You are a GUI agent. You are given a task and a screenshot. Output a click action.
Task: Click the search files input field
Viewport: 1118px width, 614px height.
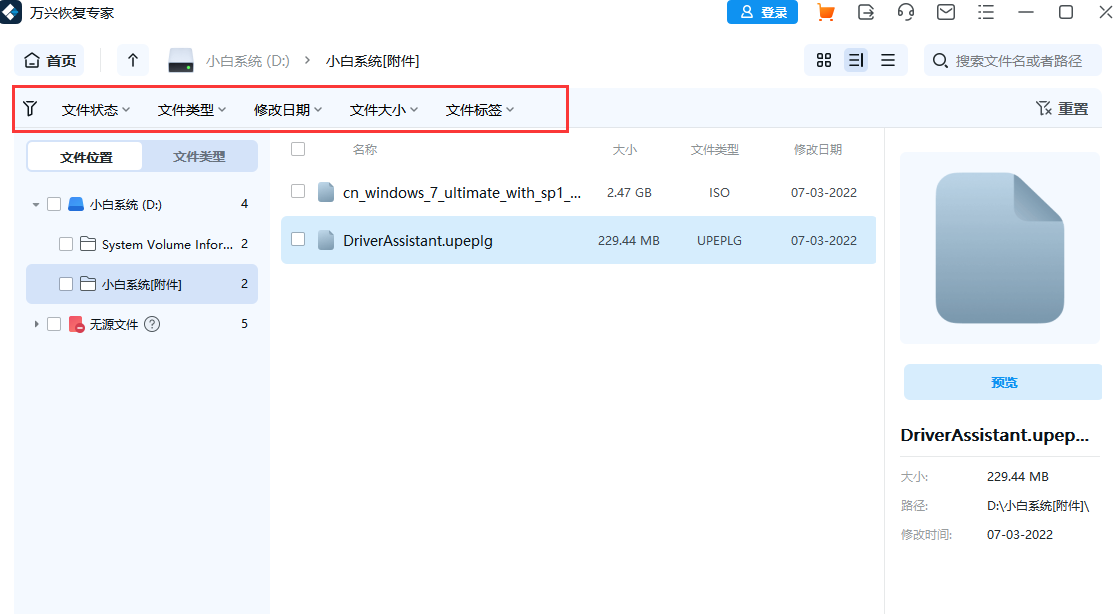[x=1010, y=60]
